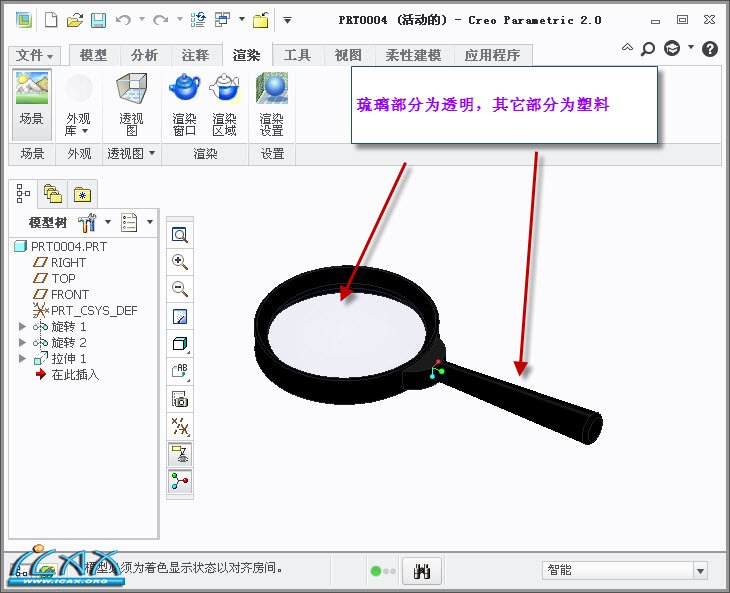Undo the last action
This screenshot has height=593, width=730.
(x=123, y=20)
